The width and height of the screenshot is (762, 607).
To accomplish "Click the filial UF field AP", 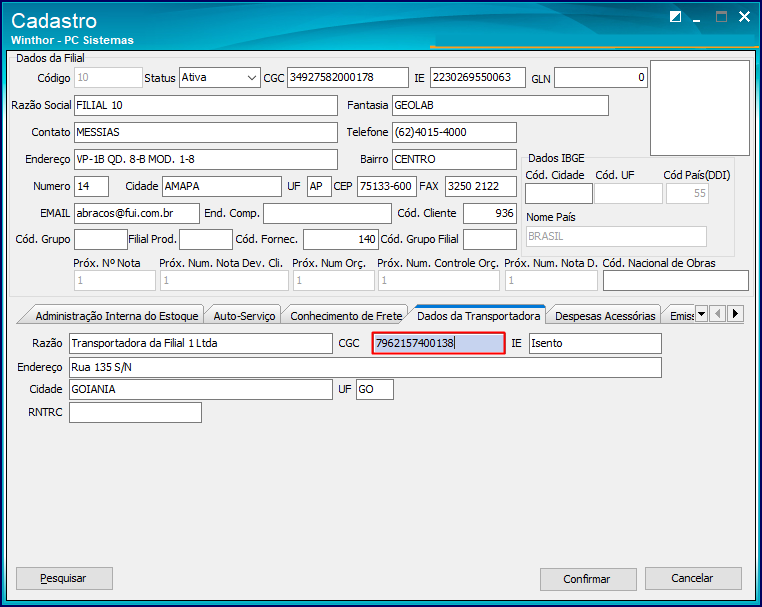I will click(319, 187).
